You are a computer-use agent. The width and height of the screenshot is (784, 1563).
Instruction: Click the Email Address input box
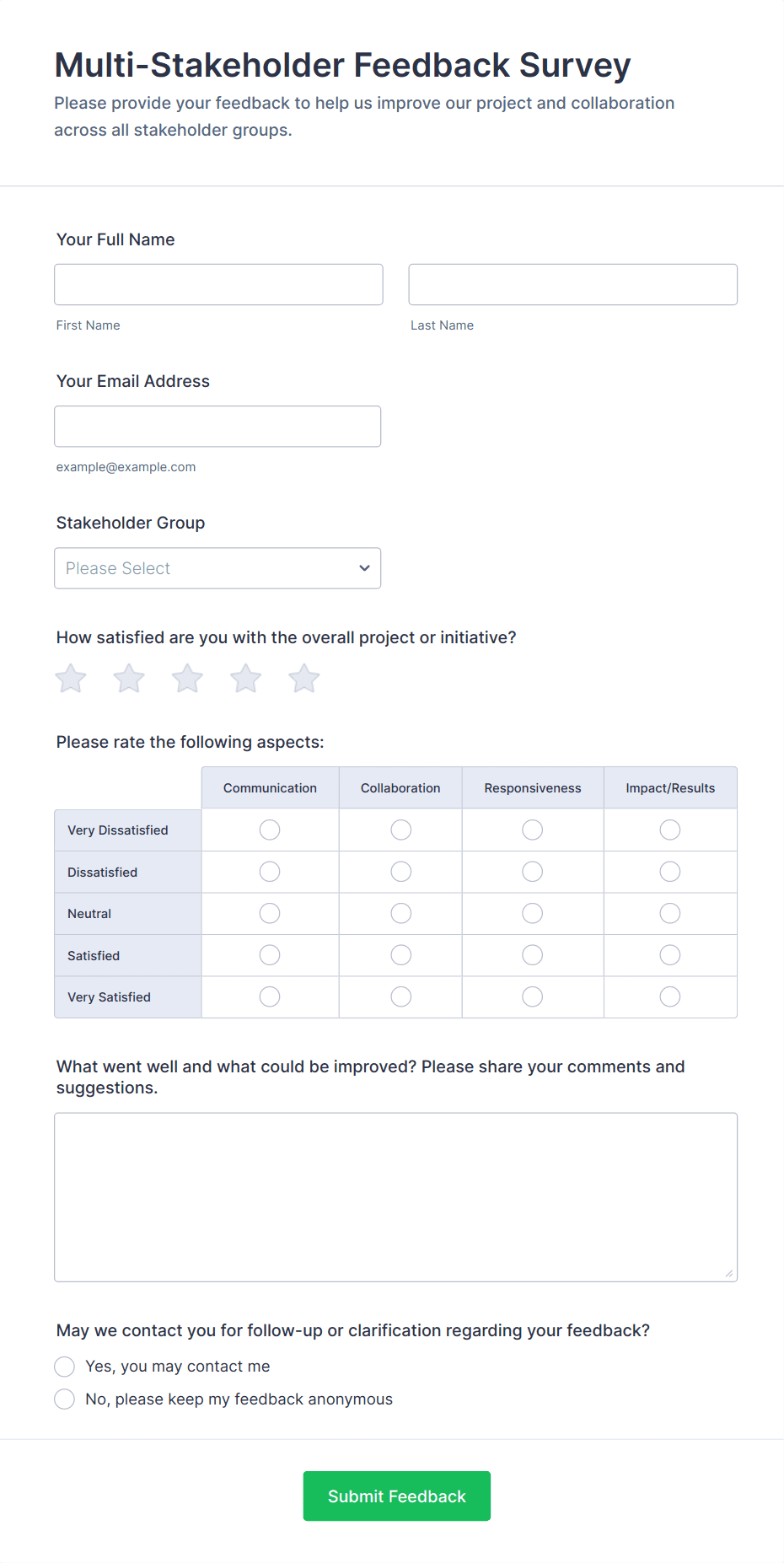[x=217, y=427]
